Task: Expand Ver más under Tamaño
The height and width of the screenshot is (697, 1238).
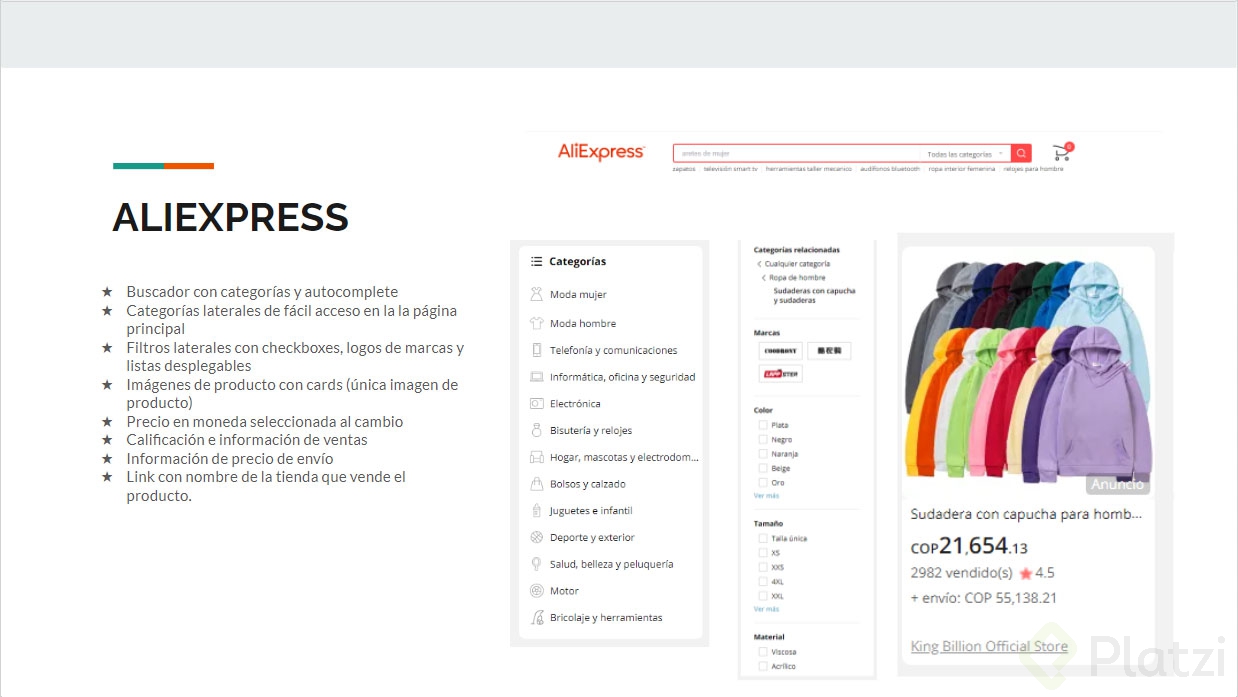Action: pyautogui.click(x=766, y=609)
